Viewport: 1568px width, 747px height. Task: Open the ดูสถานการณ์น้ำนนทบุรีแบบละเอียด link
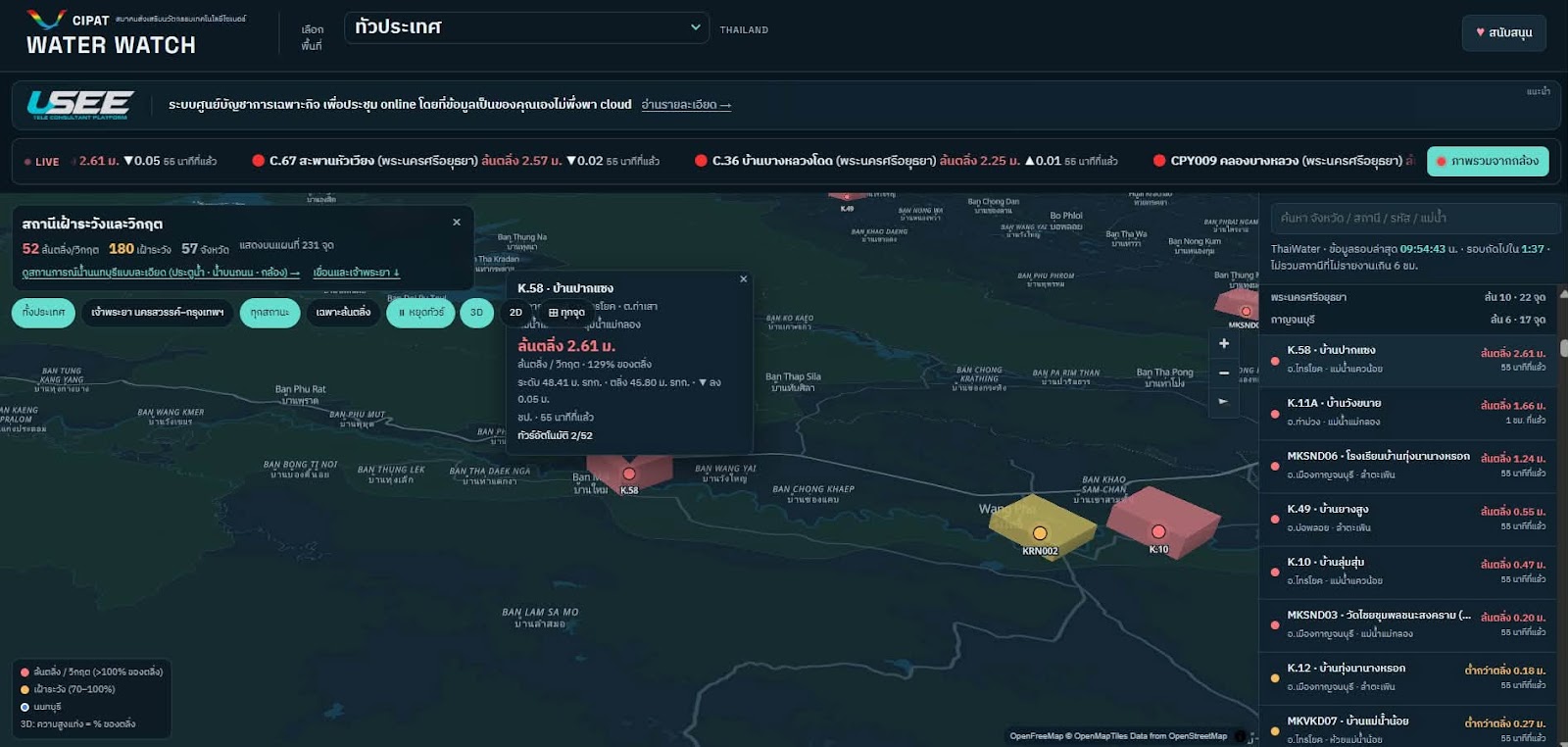click(x=161, y=273)
